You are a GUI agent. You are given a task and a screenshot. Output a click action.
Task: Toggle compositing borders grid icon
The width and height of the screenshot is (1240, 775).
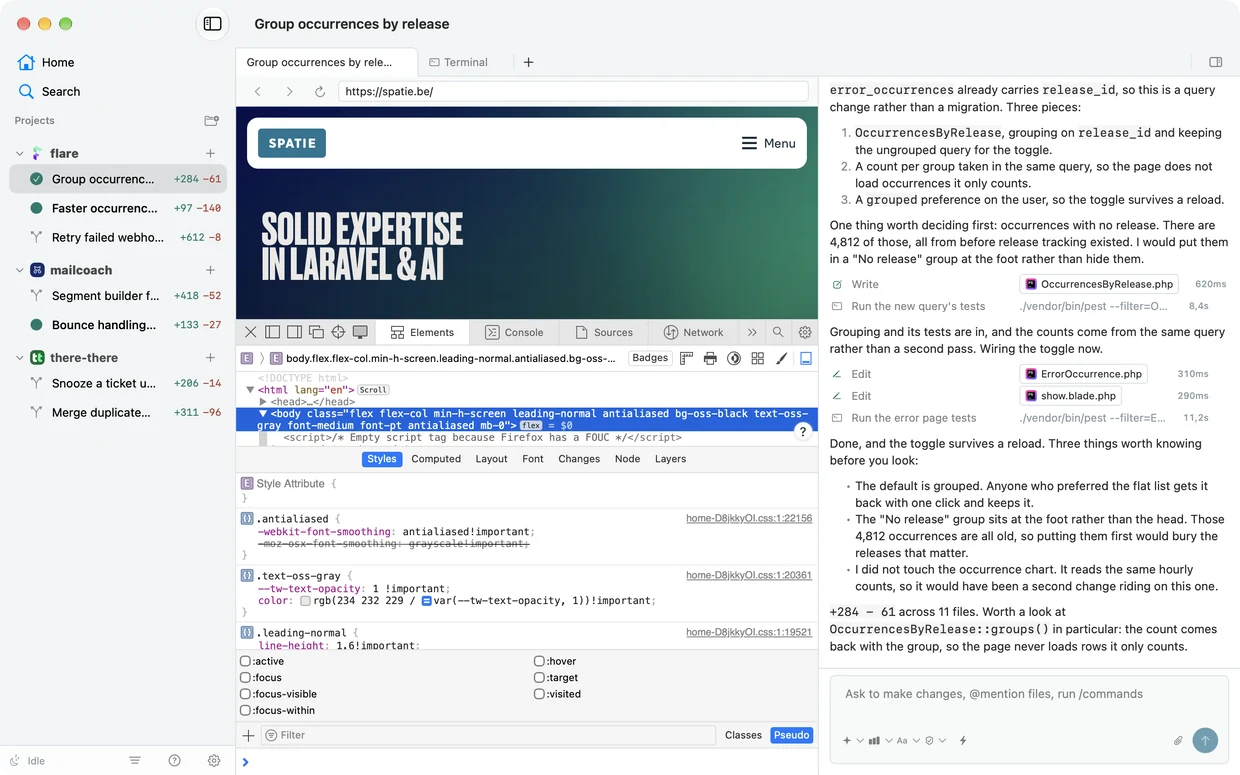point(758,358)
